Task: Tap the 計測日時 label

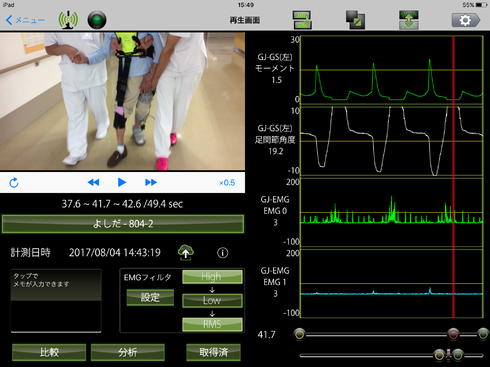Action: (x=31, y=253)
